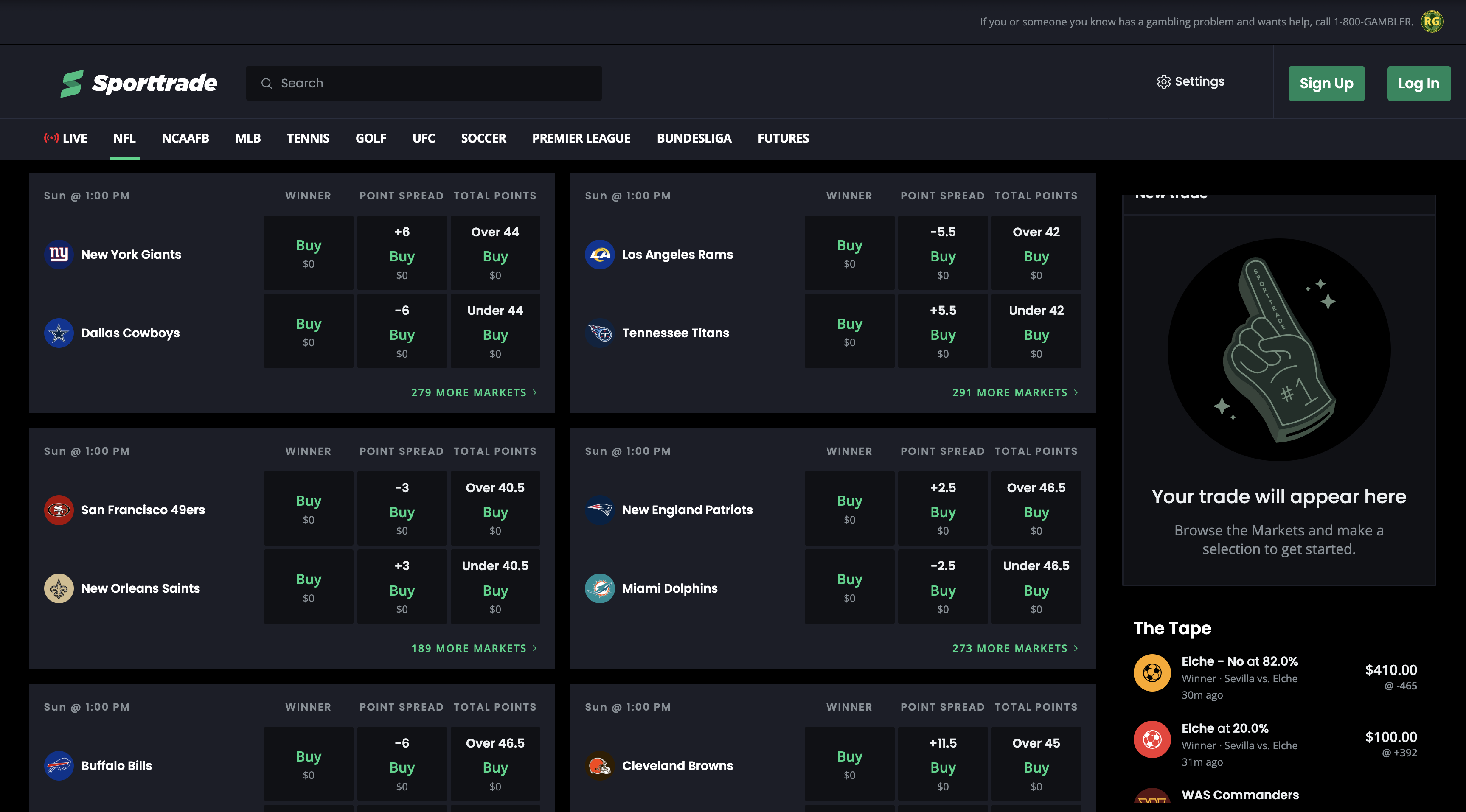Click the Los Angeles Rams logo
Screen dimensions: 1466x812
(x=600, y=255)
